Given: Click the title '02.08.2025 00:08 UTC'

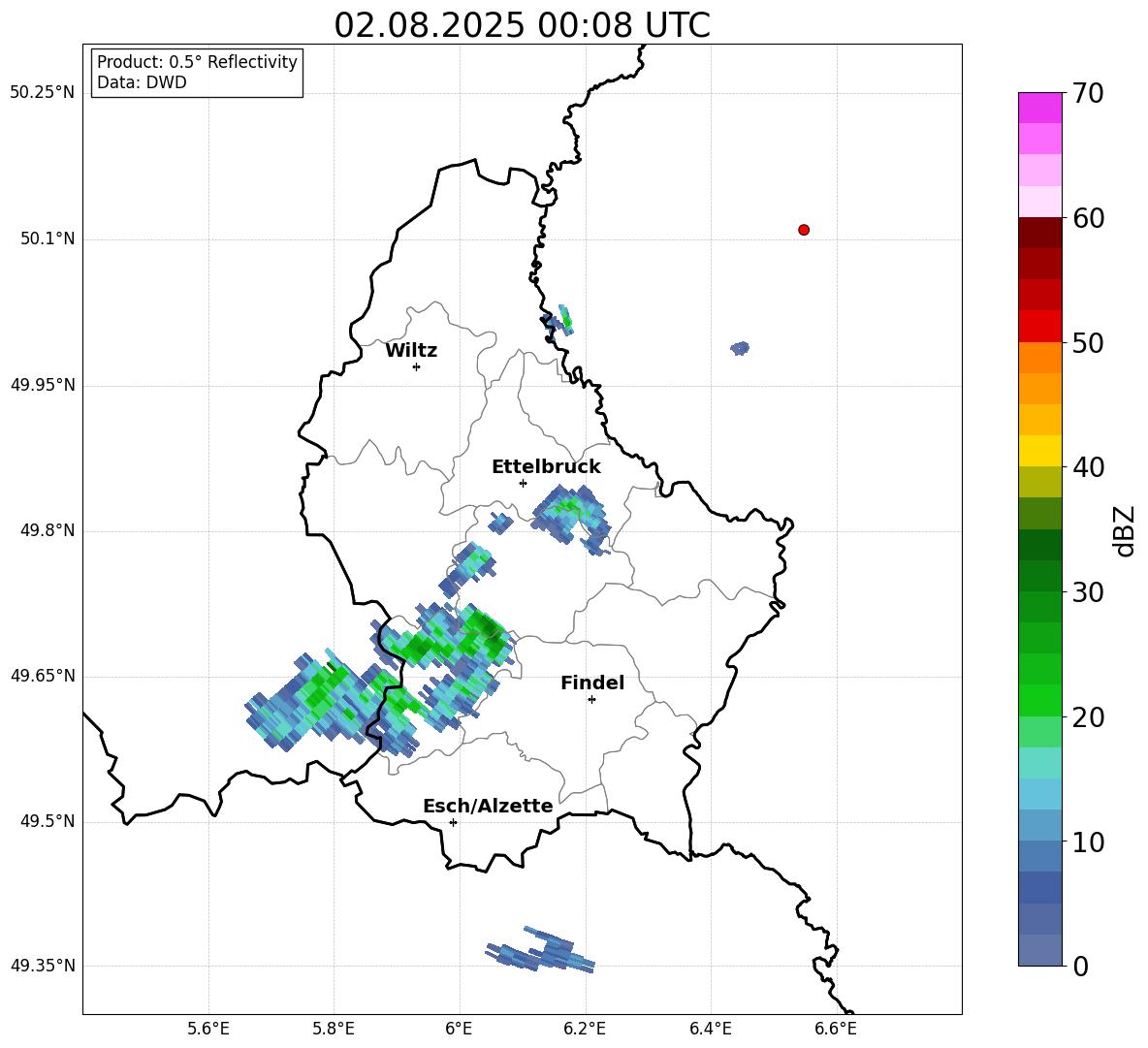Looking at the screenshot, I should coord(522,25).
